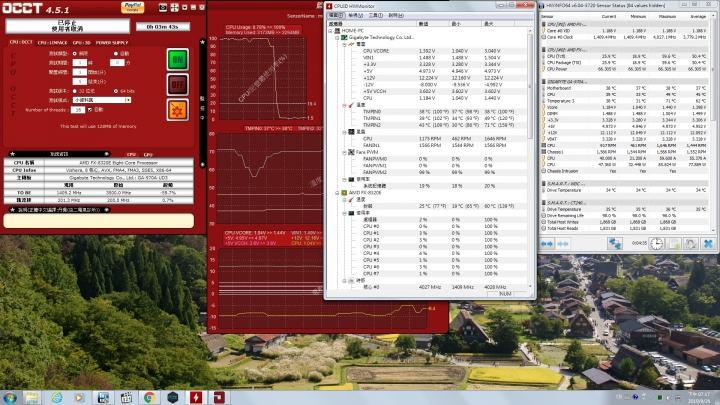Open first menu in HWMonitor menu bar
720x405 pixels.
click(x=335, y=16)
